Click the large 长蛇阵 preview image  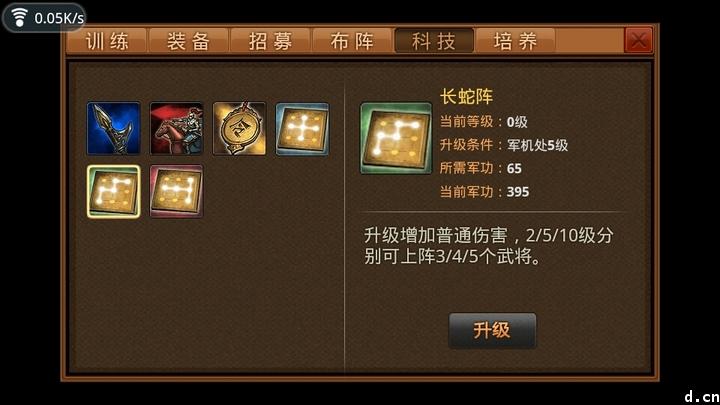point(396,138)
